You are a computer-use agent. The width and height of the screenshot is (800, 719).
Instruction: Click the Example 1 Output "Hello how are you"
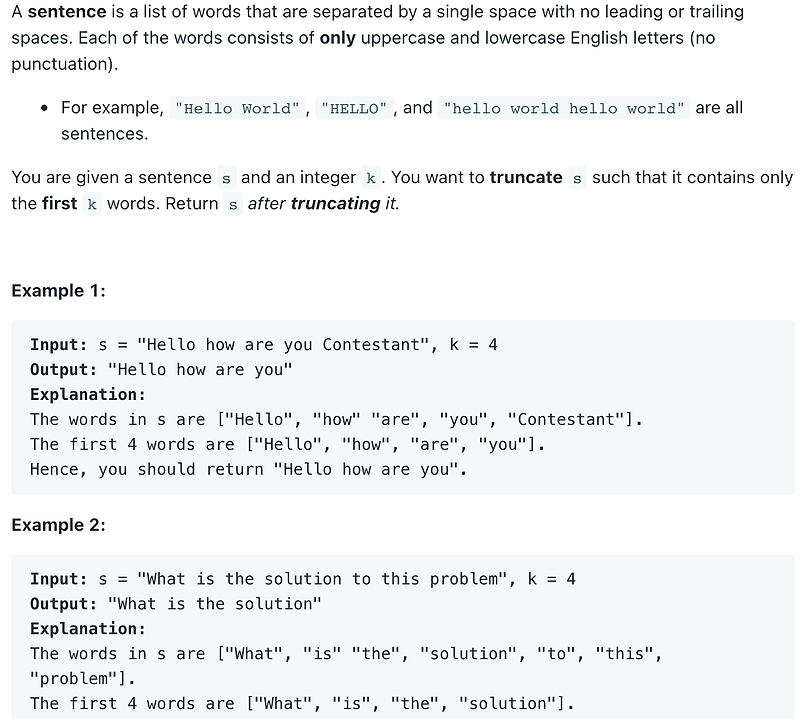pyautogui.click(x=200, y=370)
